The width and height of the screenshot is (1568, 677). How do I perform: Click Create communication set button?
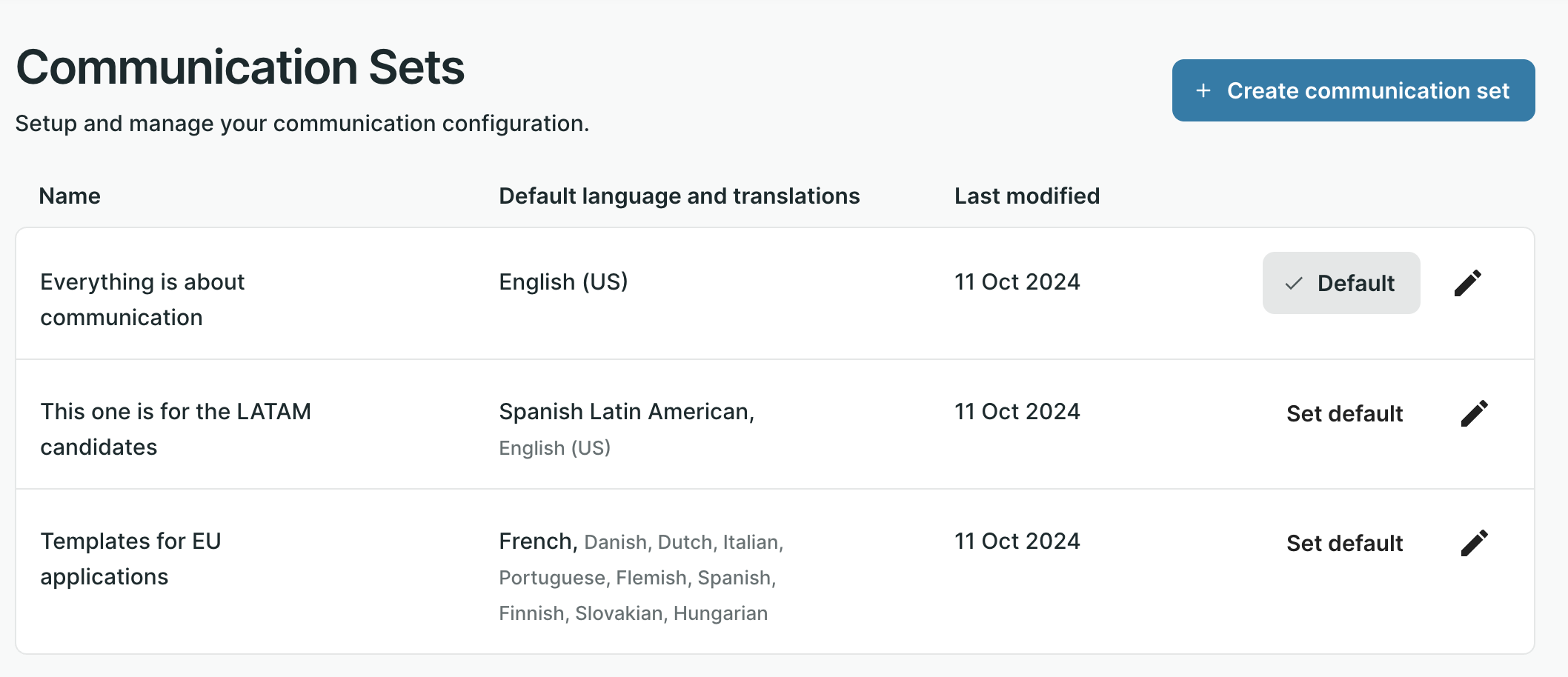(x=1353, y=90)
